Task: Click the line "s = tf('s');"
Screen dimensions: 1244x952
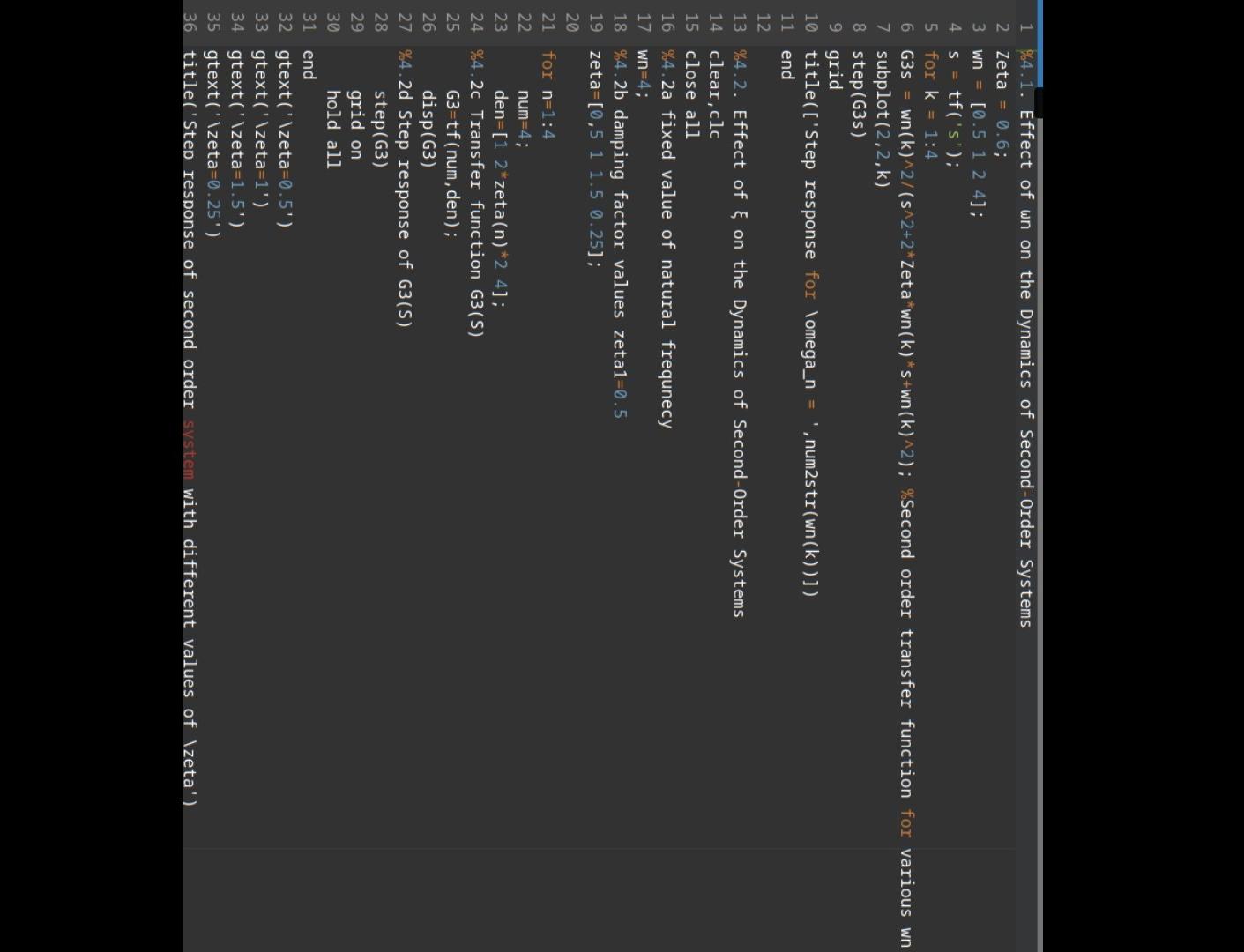Action: (x=954, y=109)
